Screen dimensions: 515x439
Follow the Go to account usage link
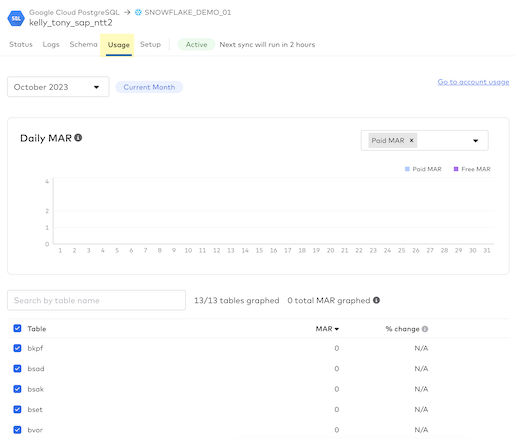tap(473, 82)
